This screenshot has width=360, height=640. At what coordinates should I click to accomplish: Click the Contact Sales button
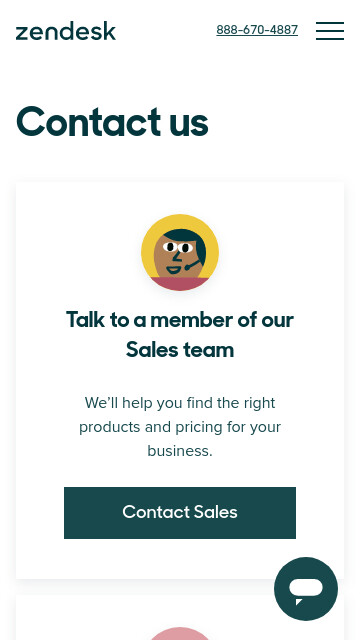[x=180, y=513]
